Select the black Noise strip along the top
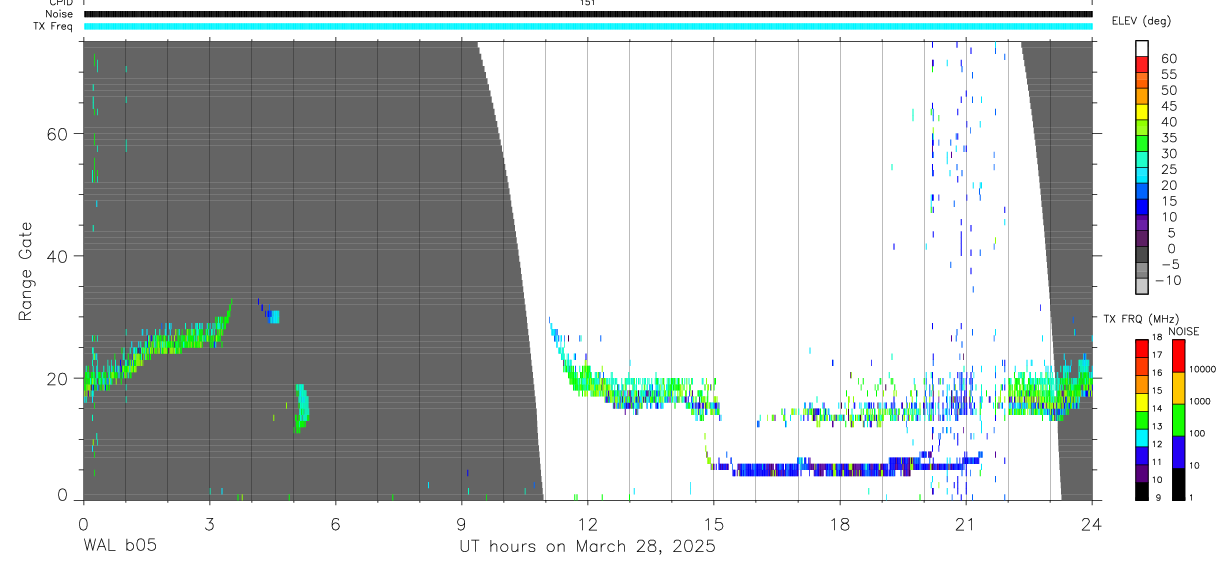This screenshot has width=1228, height=567. pyautogui.click(x=588, y=14)
